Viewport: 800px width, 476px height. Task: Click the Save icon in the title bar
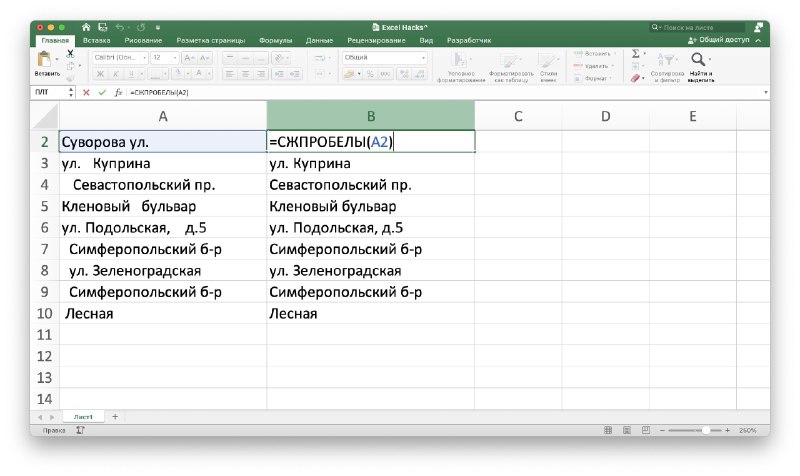click(103, 27)
